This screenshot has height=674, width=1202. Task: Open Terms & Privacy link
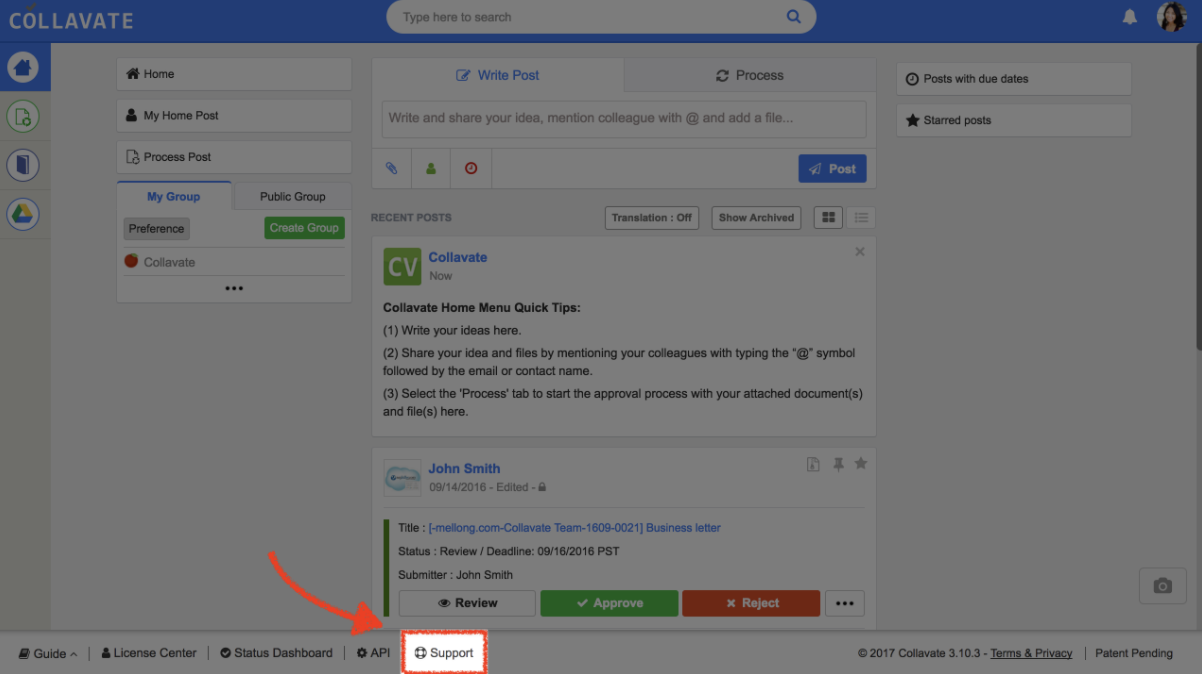pos(1031,653)
